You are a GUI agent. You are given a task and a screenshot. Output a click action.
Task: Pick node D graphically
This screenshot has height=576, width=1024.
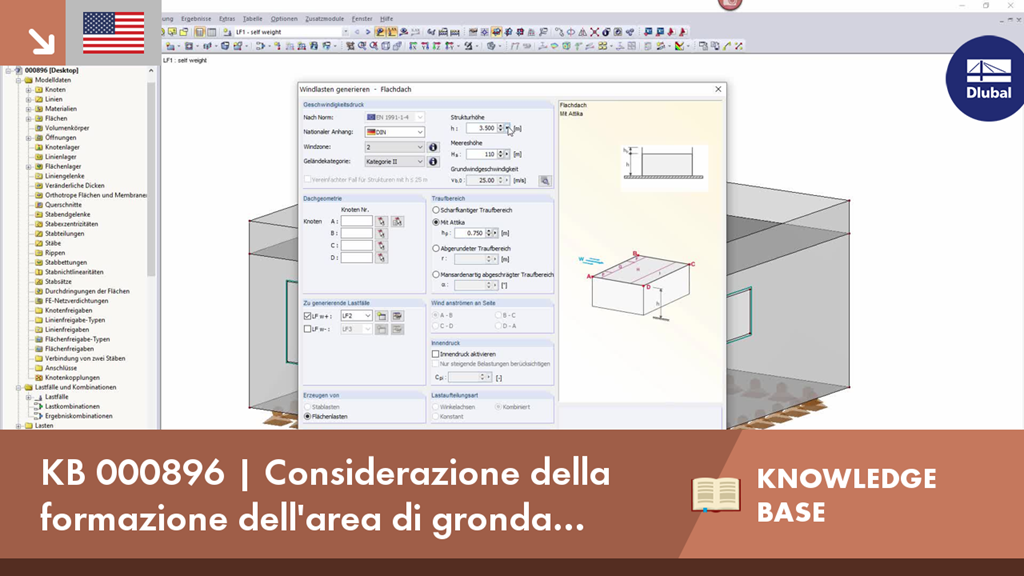pyautogui.click(x=381, y=258)
